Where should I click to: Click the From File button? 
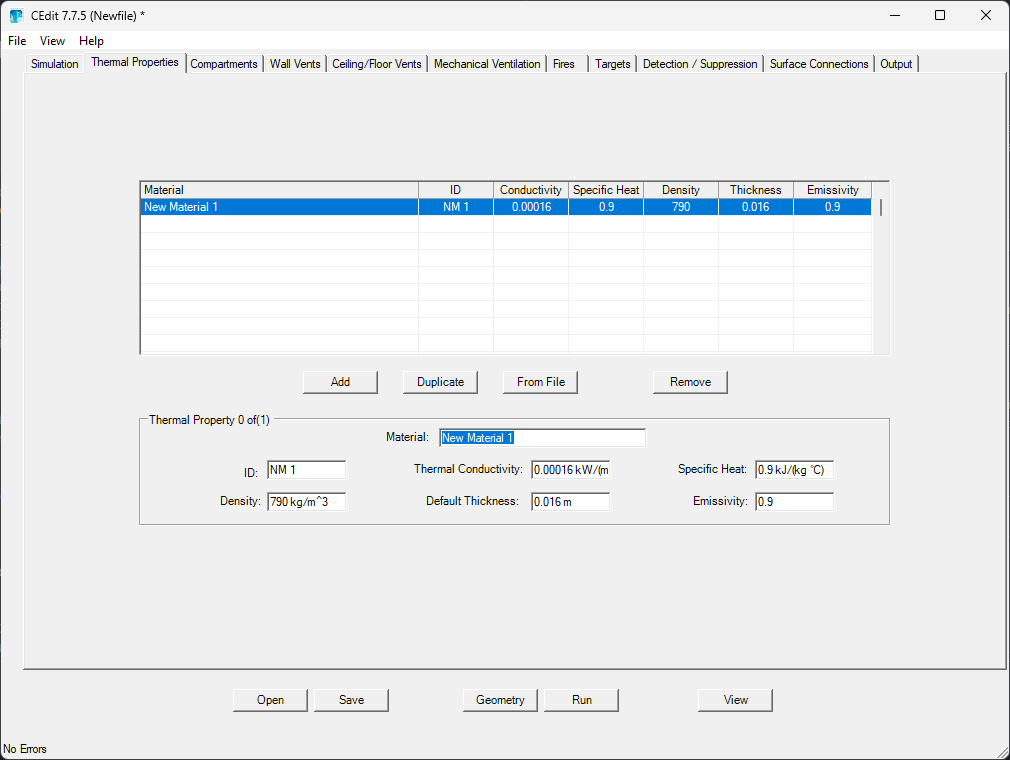(x=540, y=382)
